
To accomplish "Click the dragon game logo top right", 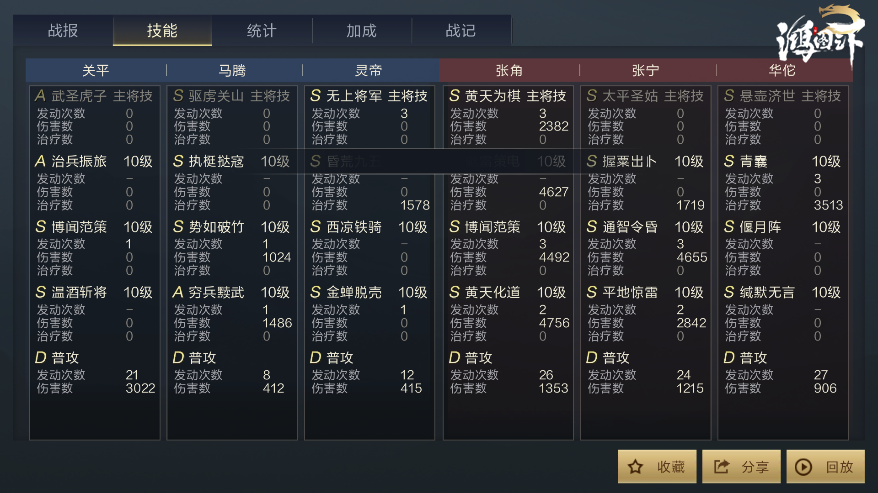I will click(x=820, y=35).
